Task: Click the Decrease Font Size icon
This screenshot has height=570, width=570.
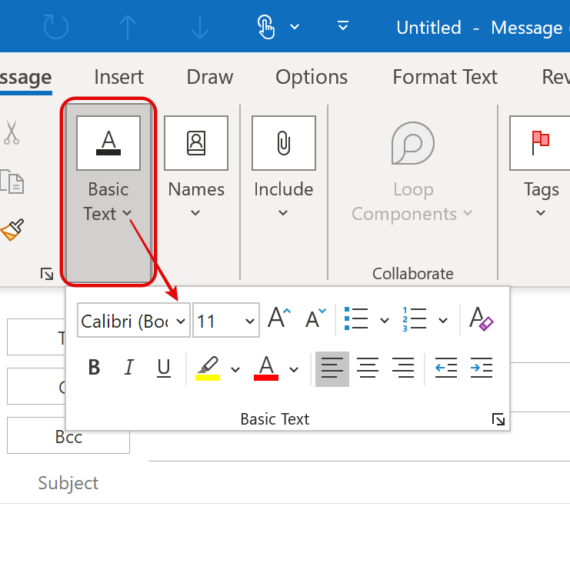Action: tap(315, 318)
